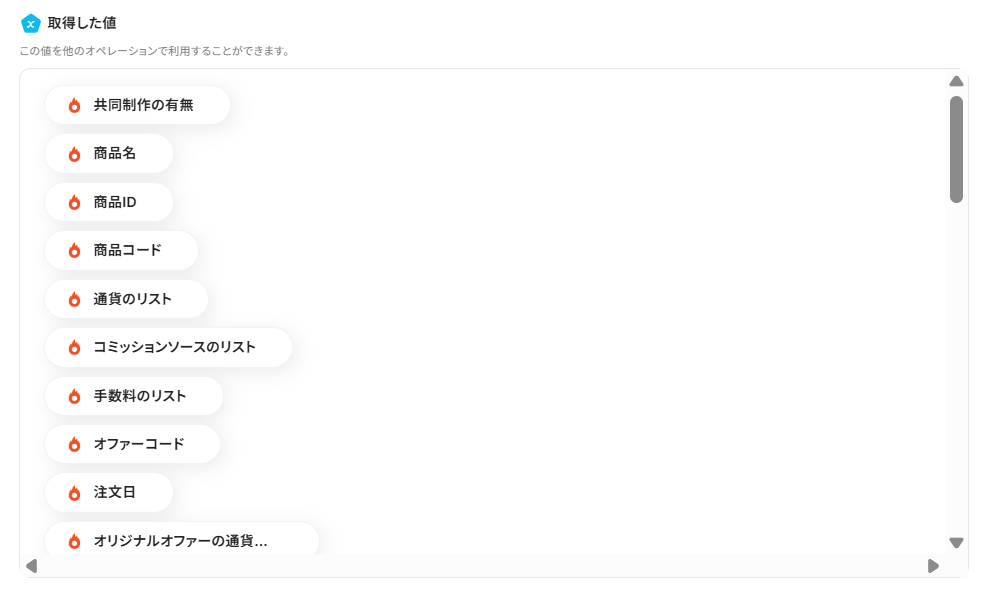Screen dimensions: 986x590
Task: Select the 商品名 value chip
Action: [109, 153]
